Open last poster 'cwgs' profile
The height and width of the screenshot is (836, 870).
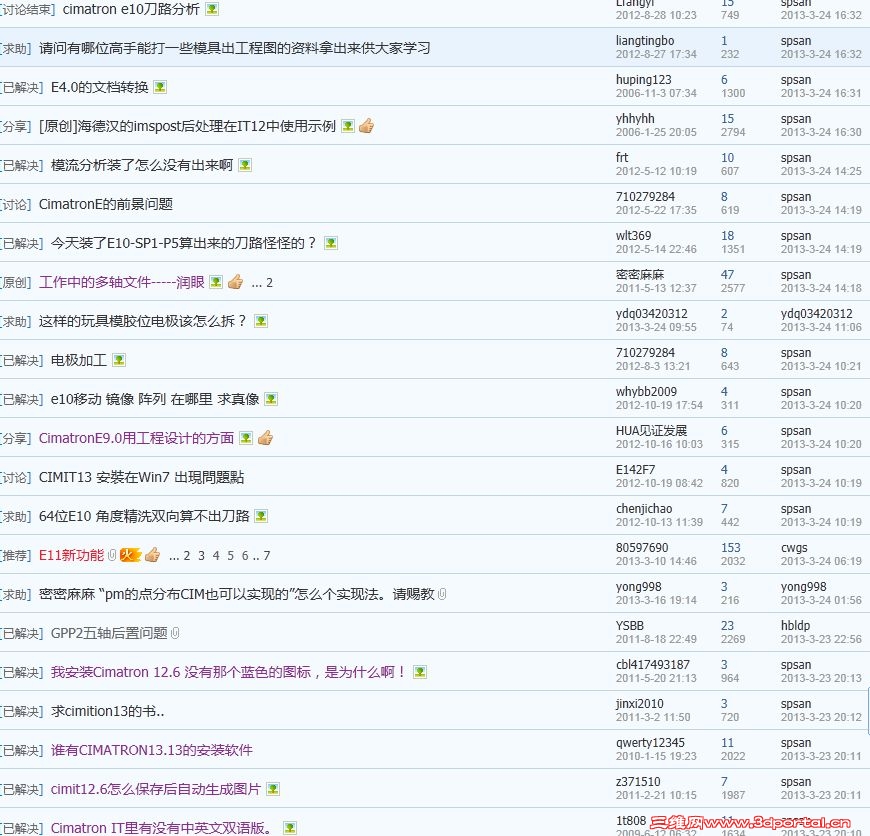[x=794, y=548]
